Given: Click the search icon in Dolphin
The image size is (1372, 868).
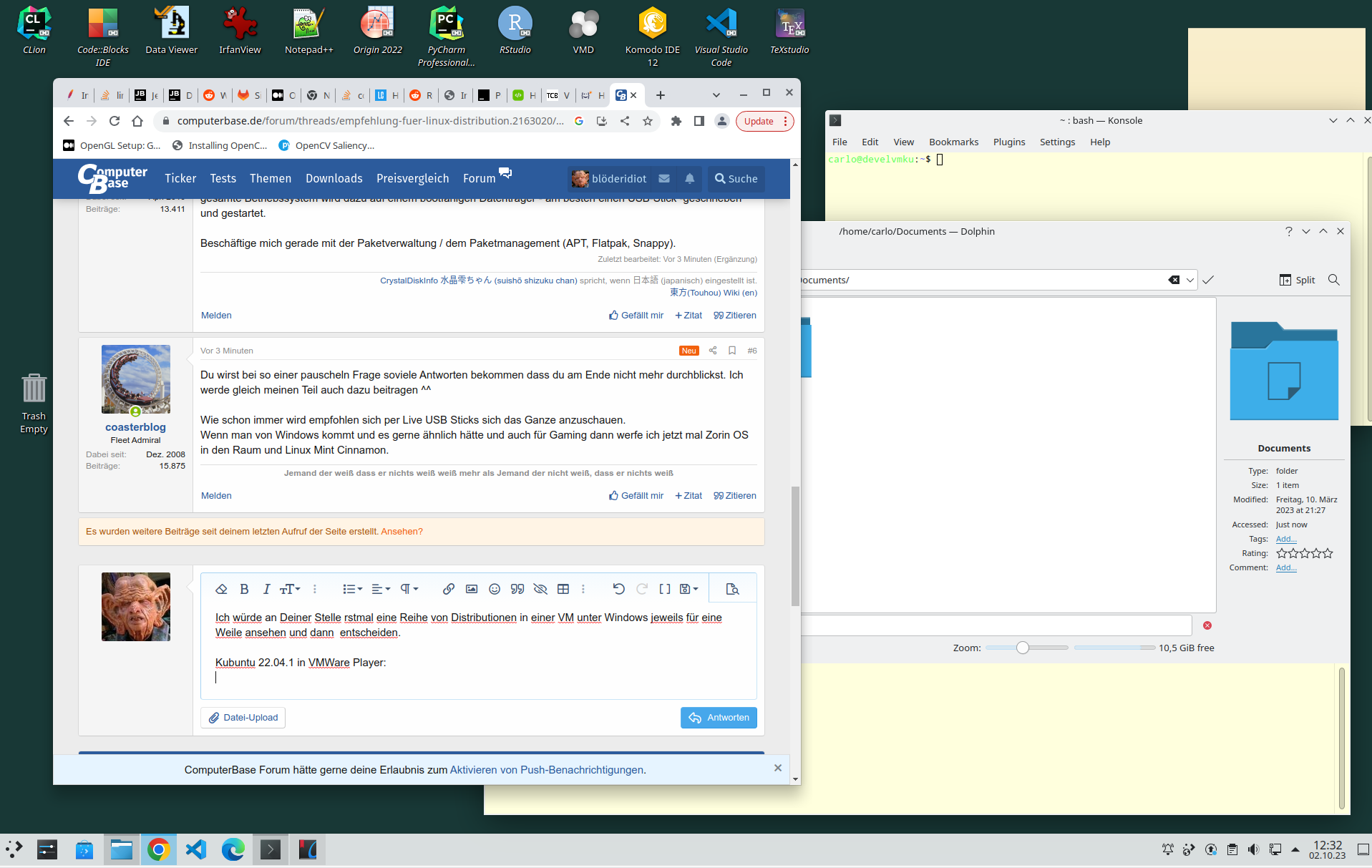Looking at the screenshot, I should 1334,280.
